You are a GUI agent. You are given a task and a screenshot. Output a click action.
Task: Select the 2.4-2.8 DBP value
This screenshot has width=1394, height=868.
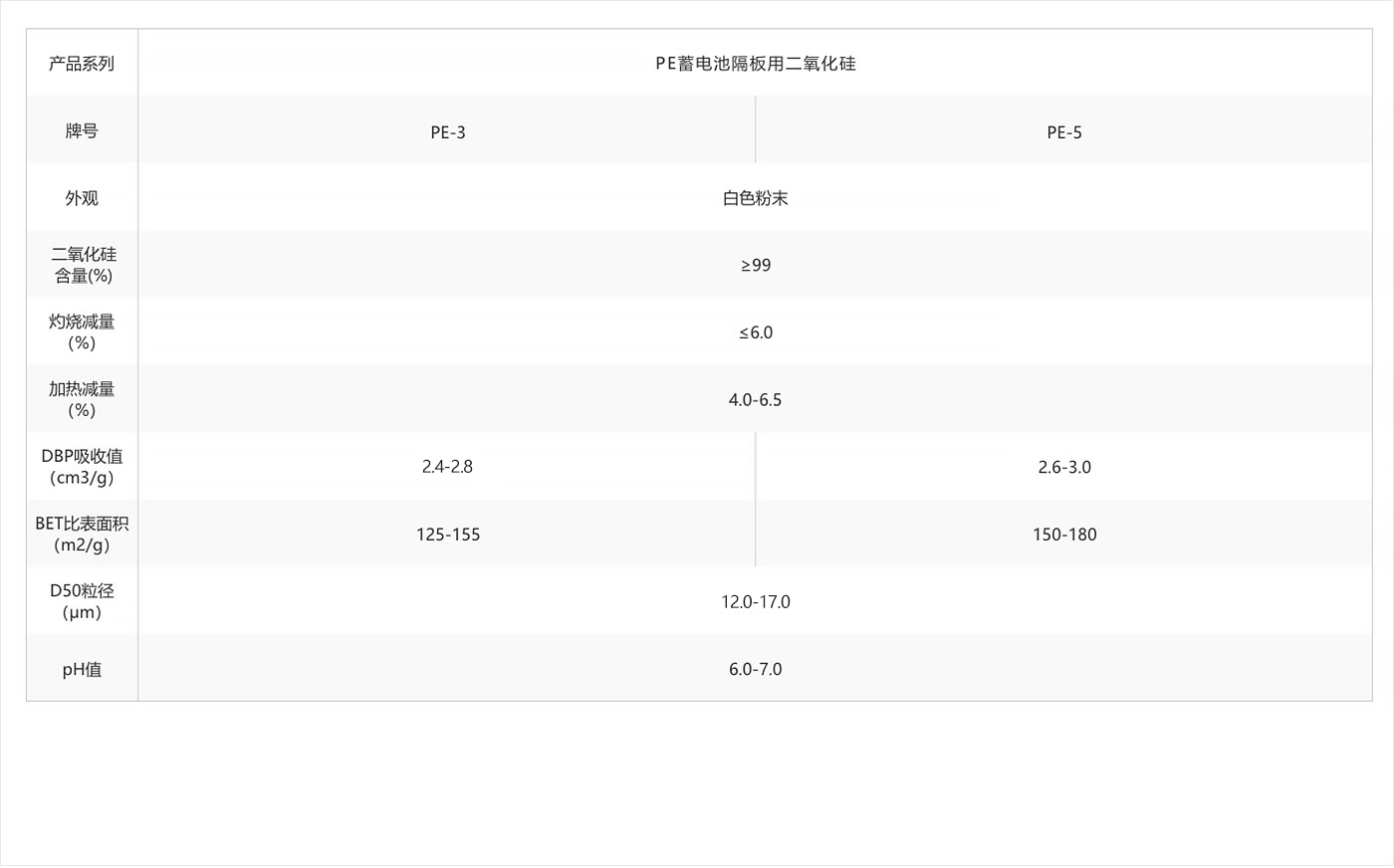click(x=447, y=467)
